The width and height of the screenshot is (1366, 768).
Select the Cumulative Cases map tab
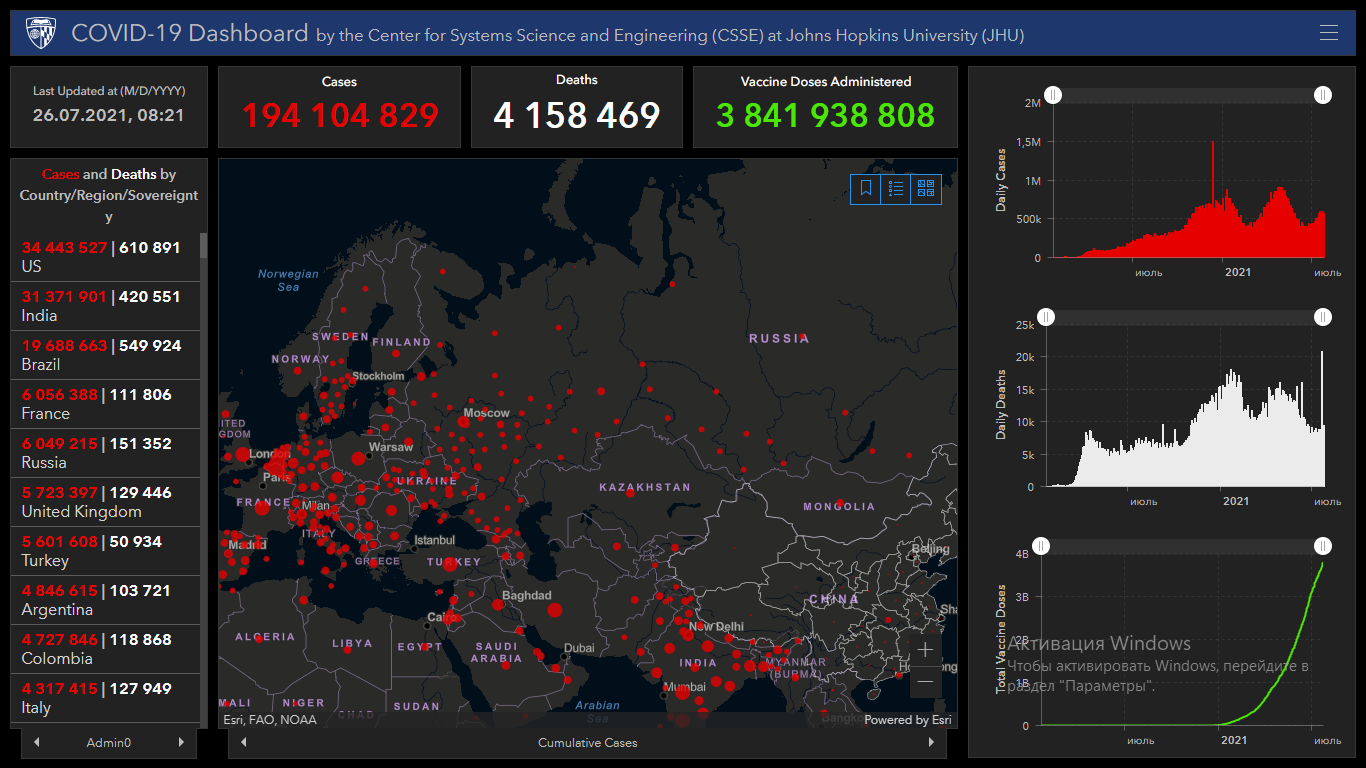pos(587,743)
